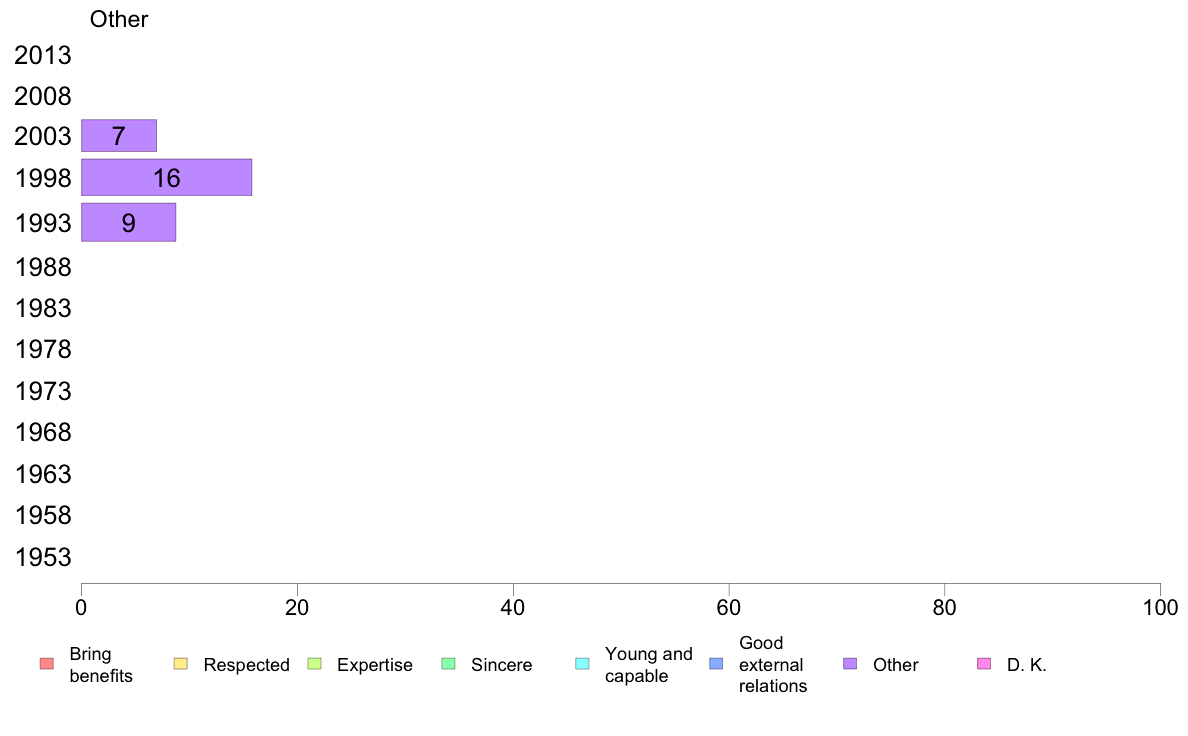
Task: Click the Expertise lime legend swatch
Action: coord(314,664)
